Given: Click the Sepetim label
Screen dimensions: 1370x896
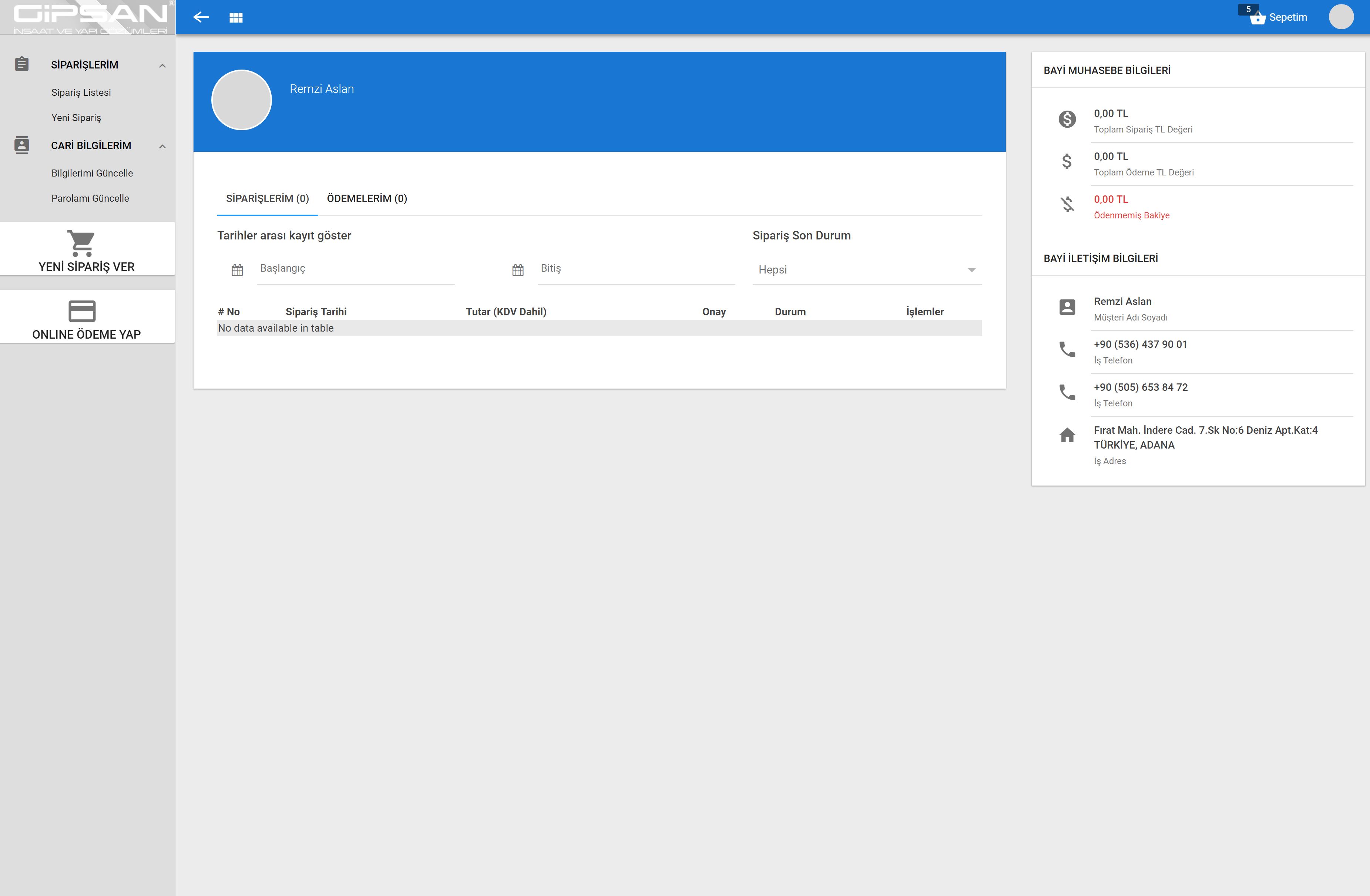Looking at the screenshot, I should (x=1288, y=18).
